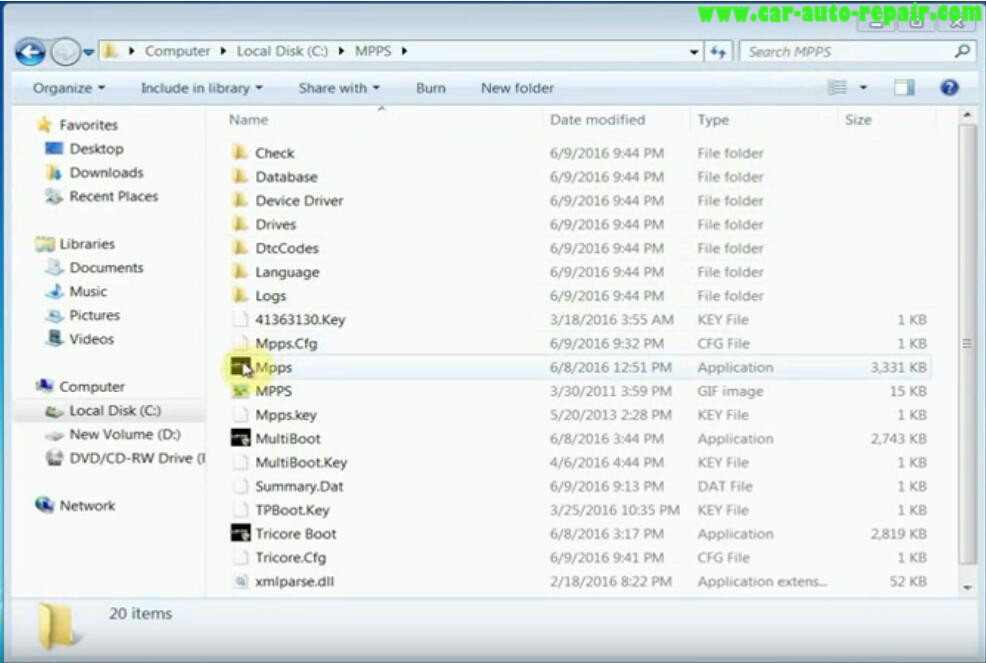986x663 pixels.
Task: Select the MultiBoot application icon
Action: tap(240, 438)
